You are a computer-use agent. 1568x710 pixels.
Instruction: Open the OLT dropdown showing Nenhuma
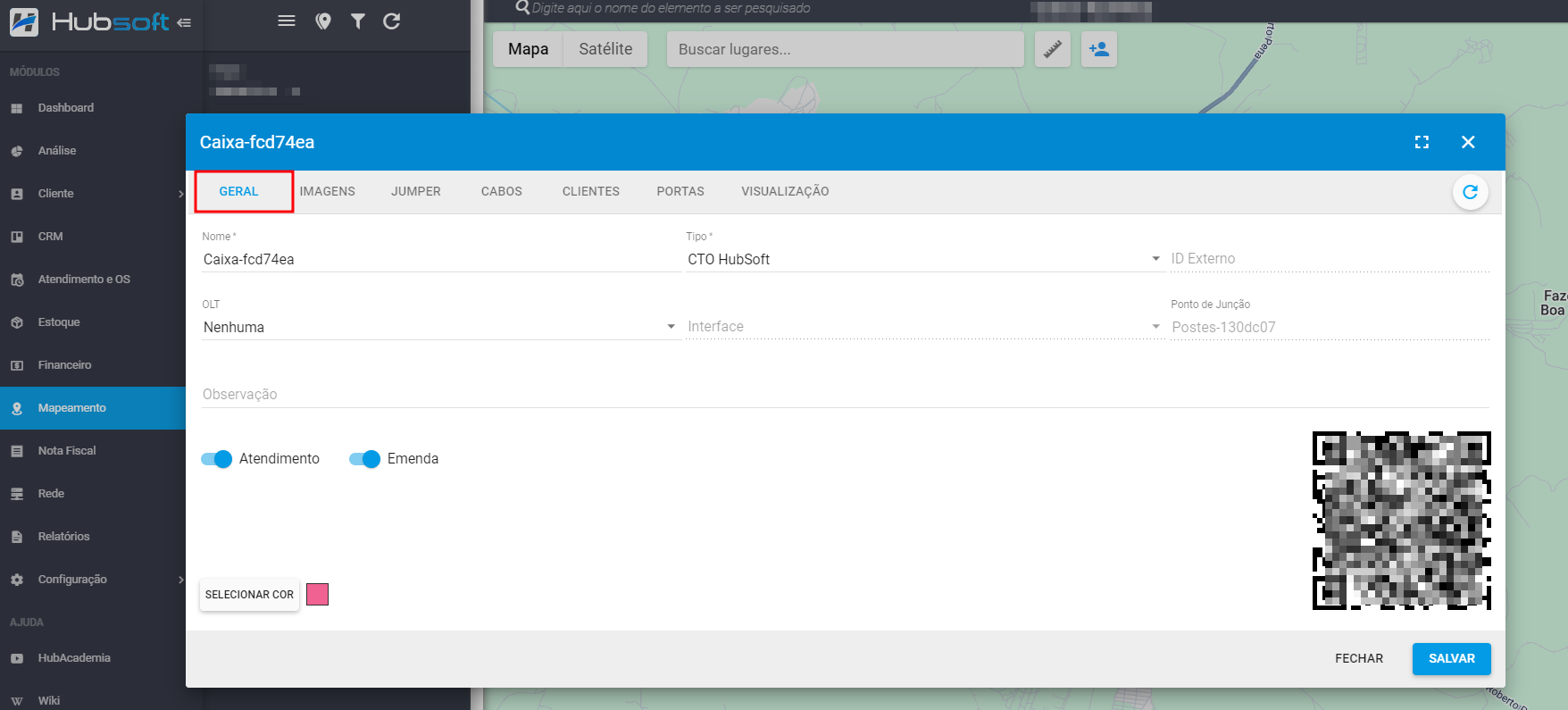(440, 327)
